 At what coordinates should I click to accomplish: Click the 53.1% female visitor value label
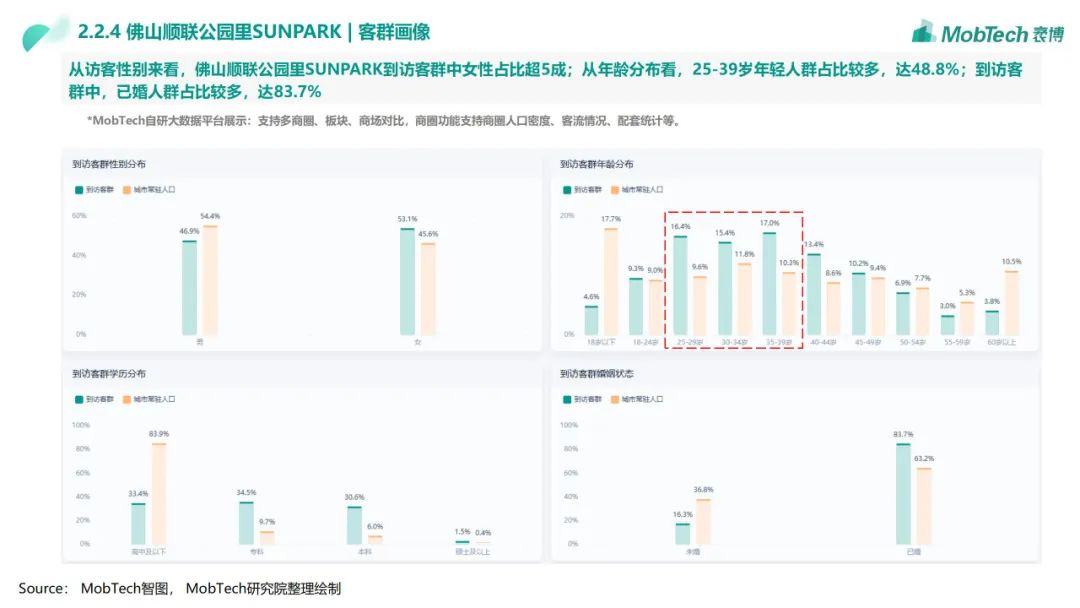[x=407, y=219]
